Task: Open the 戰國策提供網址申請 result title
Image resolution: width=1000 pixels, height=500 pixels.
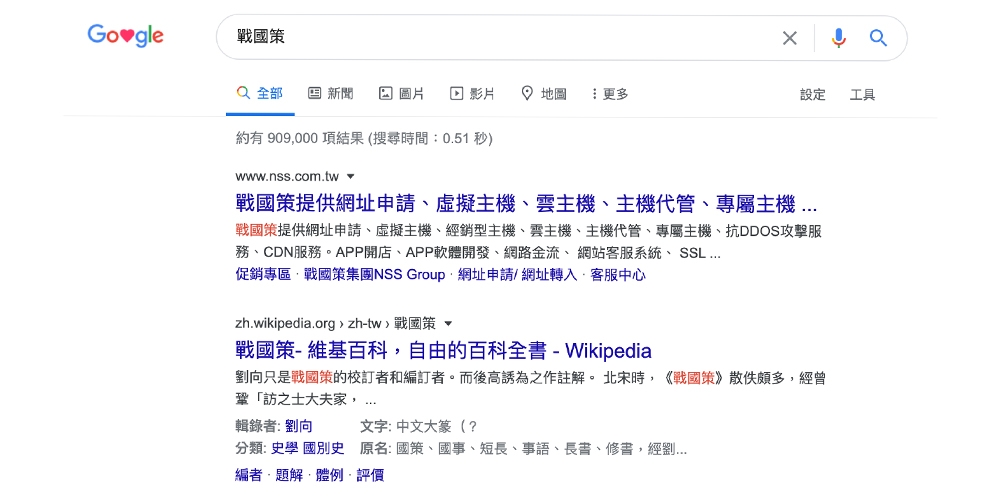Action: coord(526,205)
